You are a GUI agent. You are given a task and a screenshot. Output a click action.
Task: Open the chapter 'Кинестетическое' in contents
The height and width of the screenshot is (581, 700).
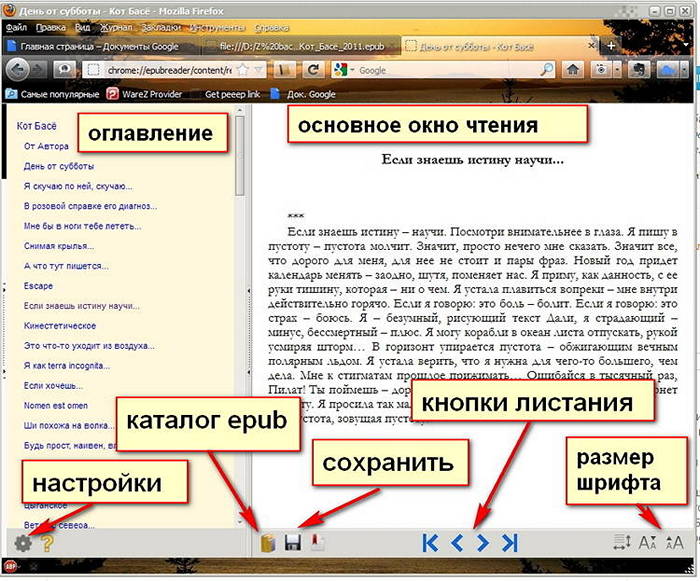[x=59, y=325]
